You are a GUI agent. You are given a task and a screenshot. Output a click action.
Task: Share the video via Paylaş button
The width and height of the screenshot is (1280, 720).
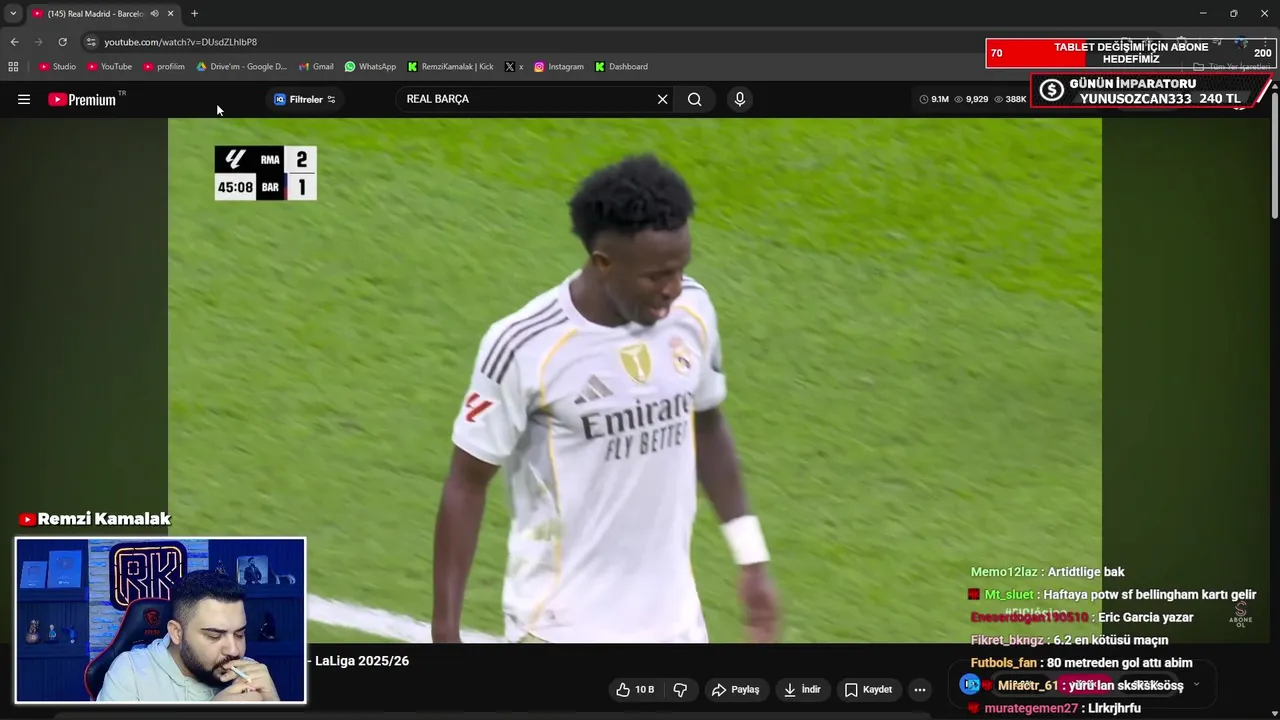coord(735,690)
